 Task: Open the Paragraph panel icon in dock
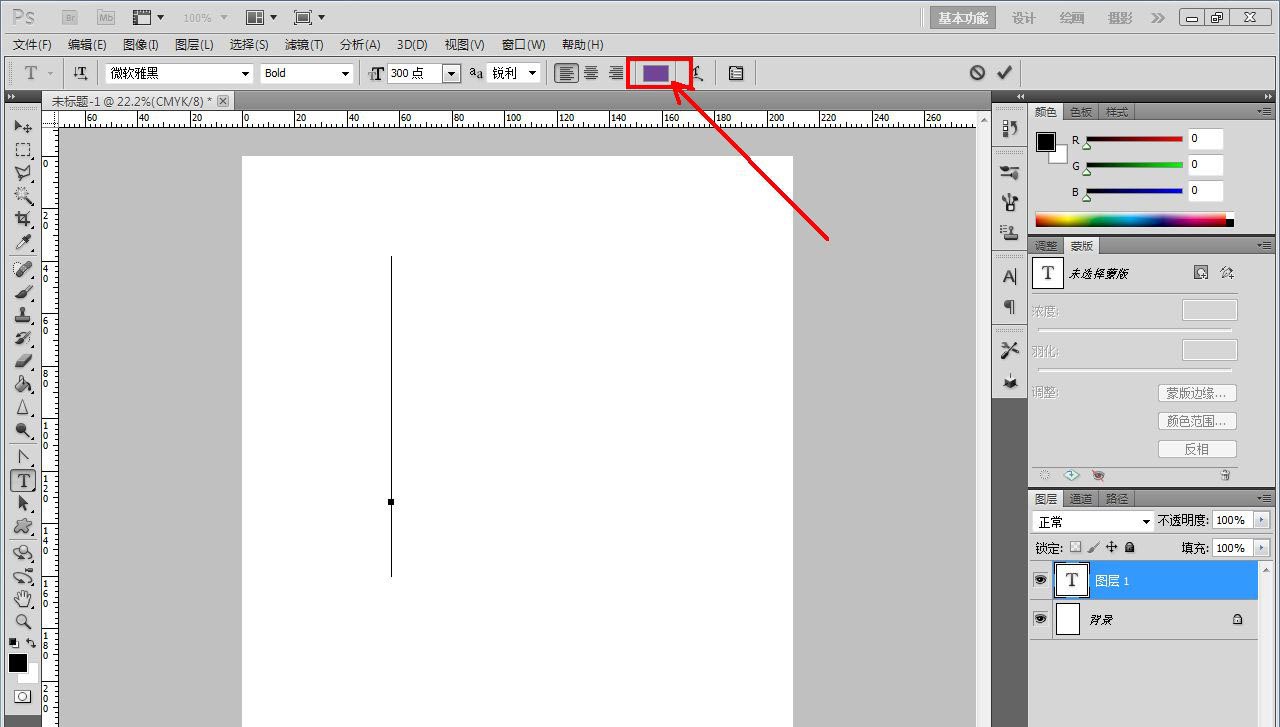(1009, 307)
